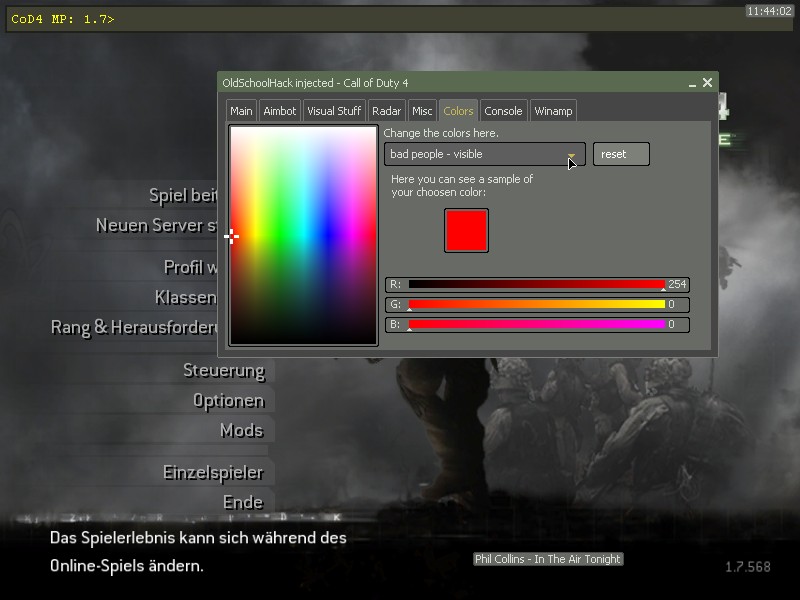
Task: Switch to the Main tab
Action: pyautogui.click(x=241, y=111)
